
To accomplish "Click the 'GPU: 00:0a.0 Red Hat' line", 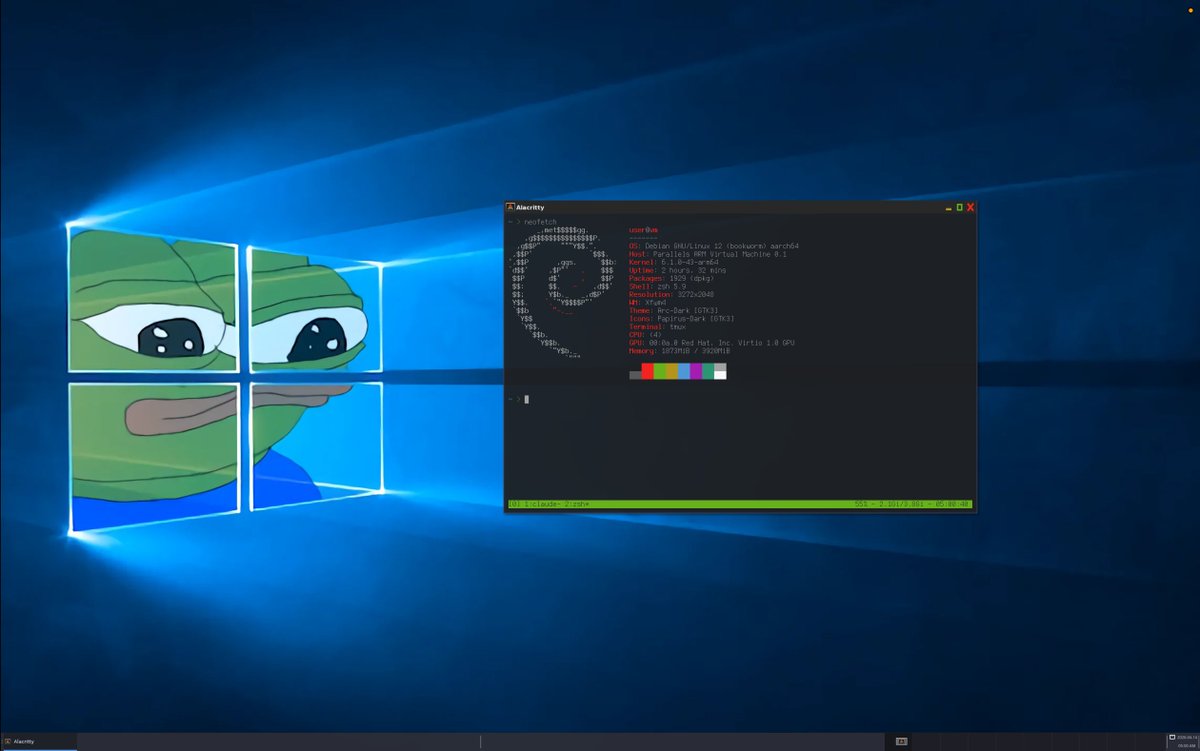I will (712, 343).
